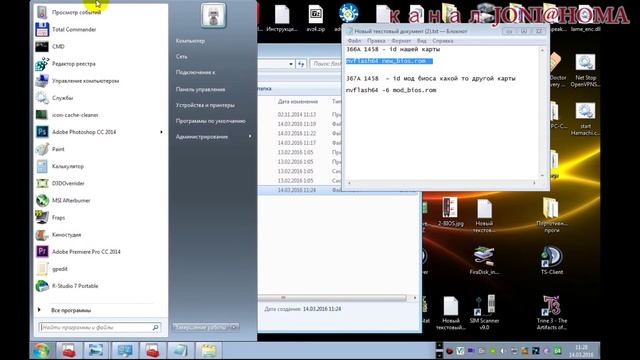
Task: Open 2-BIOS.jpg desktop icon
Action: 451,212
